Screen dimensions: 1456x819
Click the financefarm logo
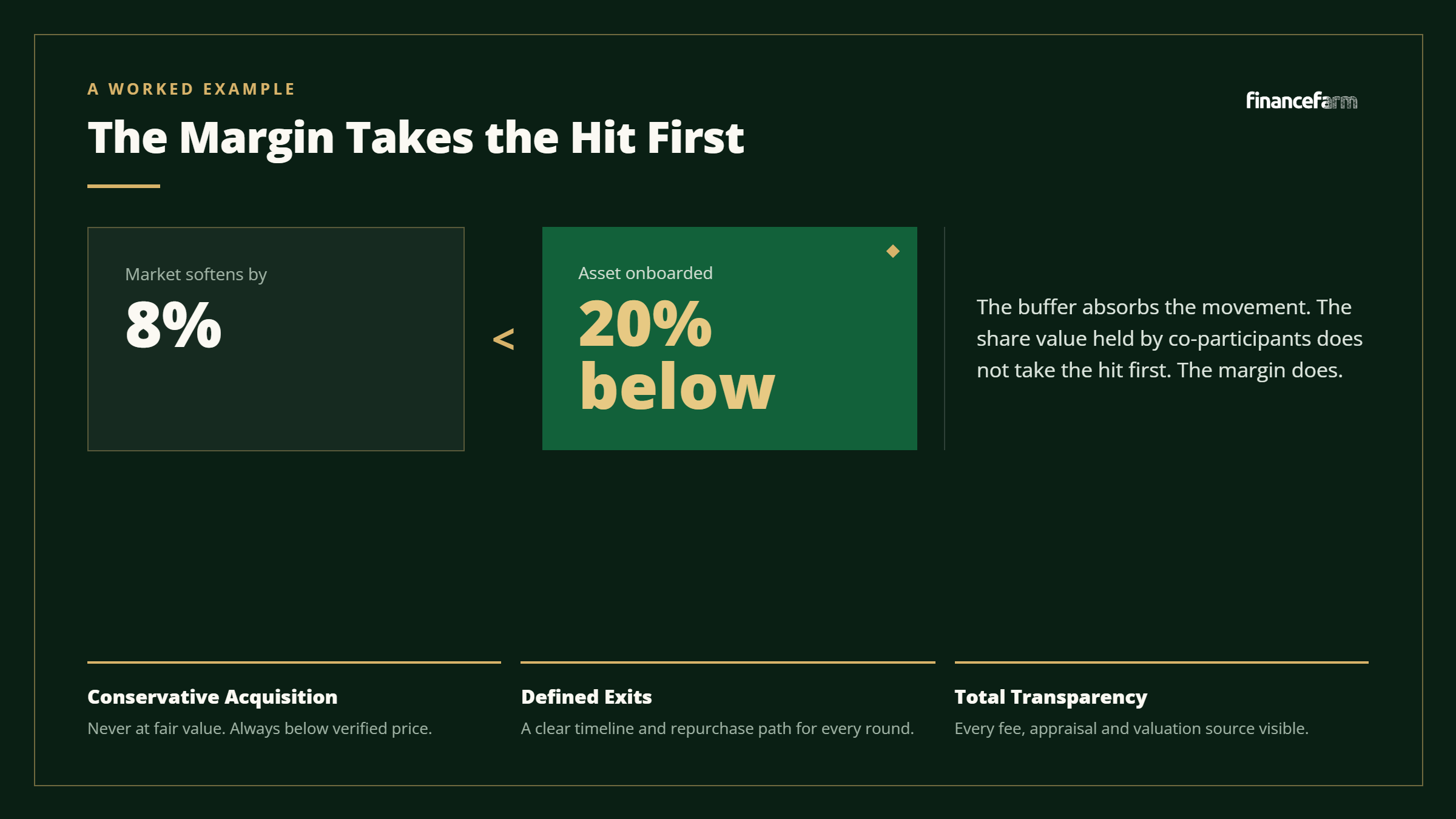tap(1301, 100)
